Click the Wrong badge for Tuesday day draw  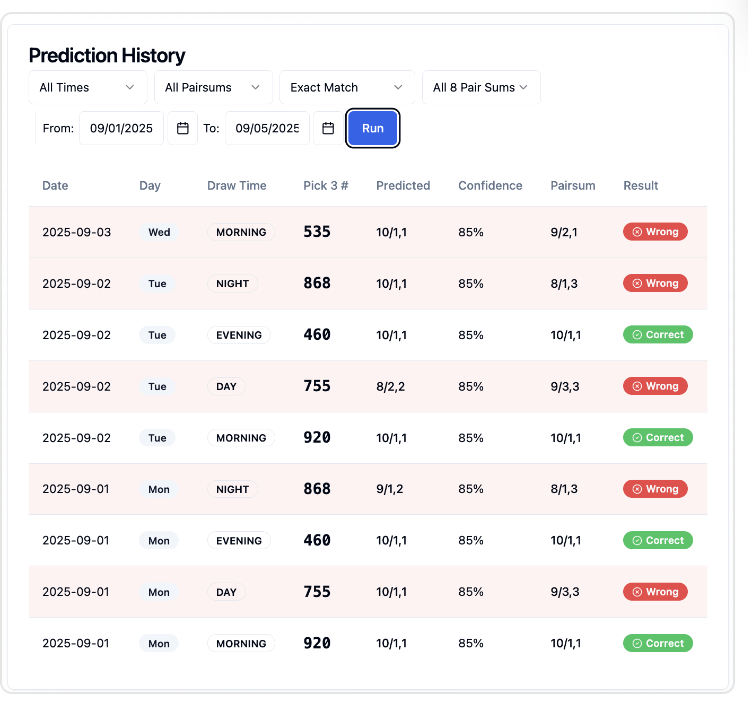click(655, 386)
